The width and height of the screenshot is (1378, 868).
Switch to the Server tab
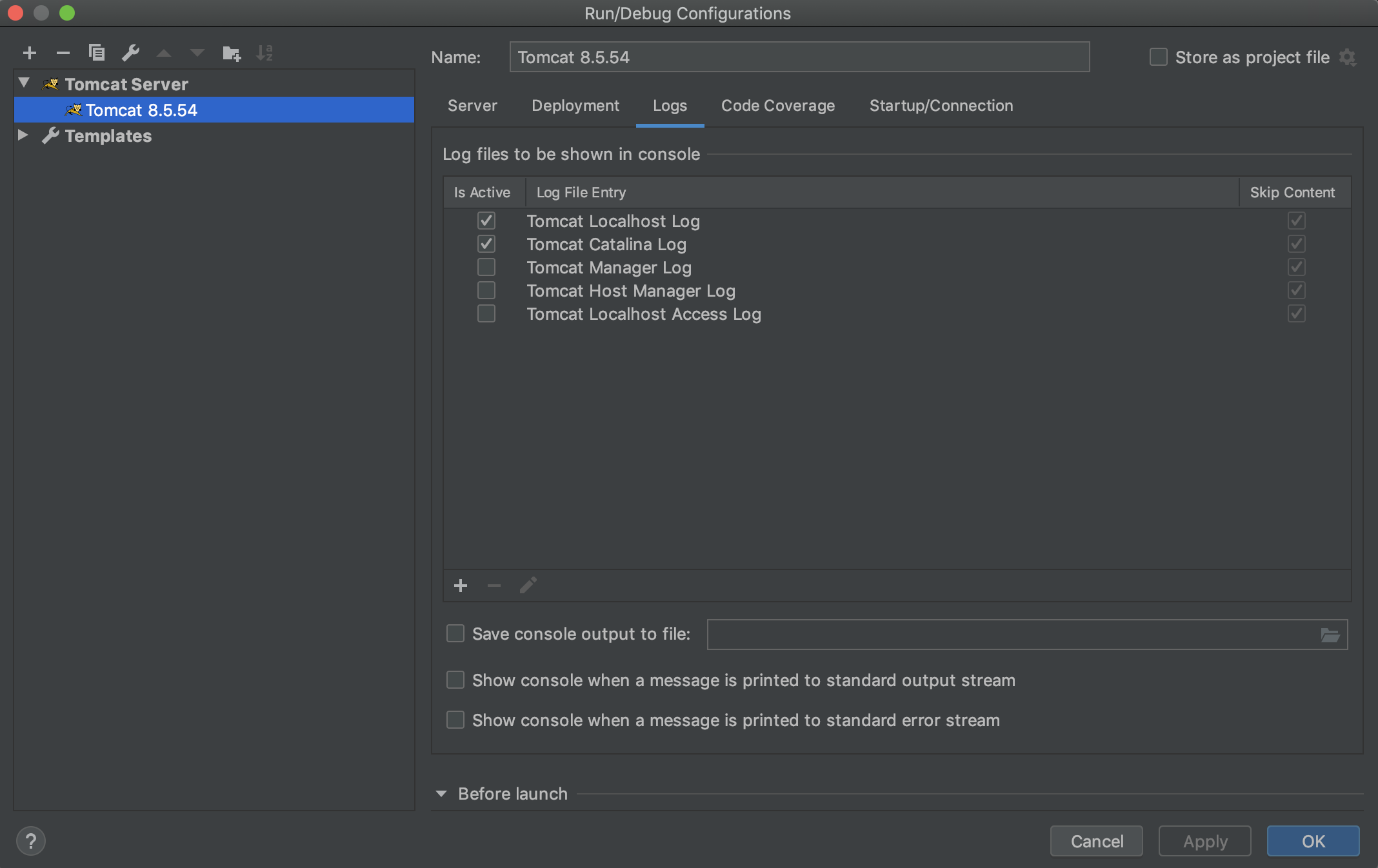472,106
